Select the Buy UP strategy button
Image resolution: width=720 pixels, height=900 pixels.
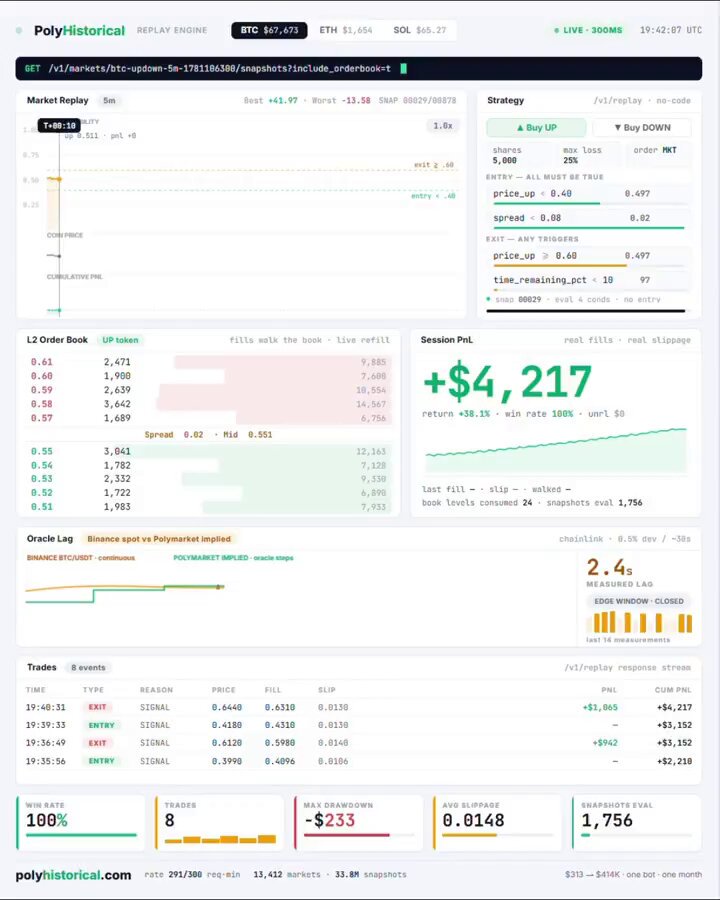click(536, 127)
